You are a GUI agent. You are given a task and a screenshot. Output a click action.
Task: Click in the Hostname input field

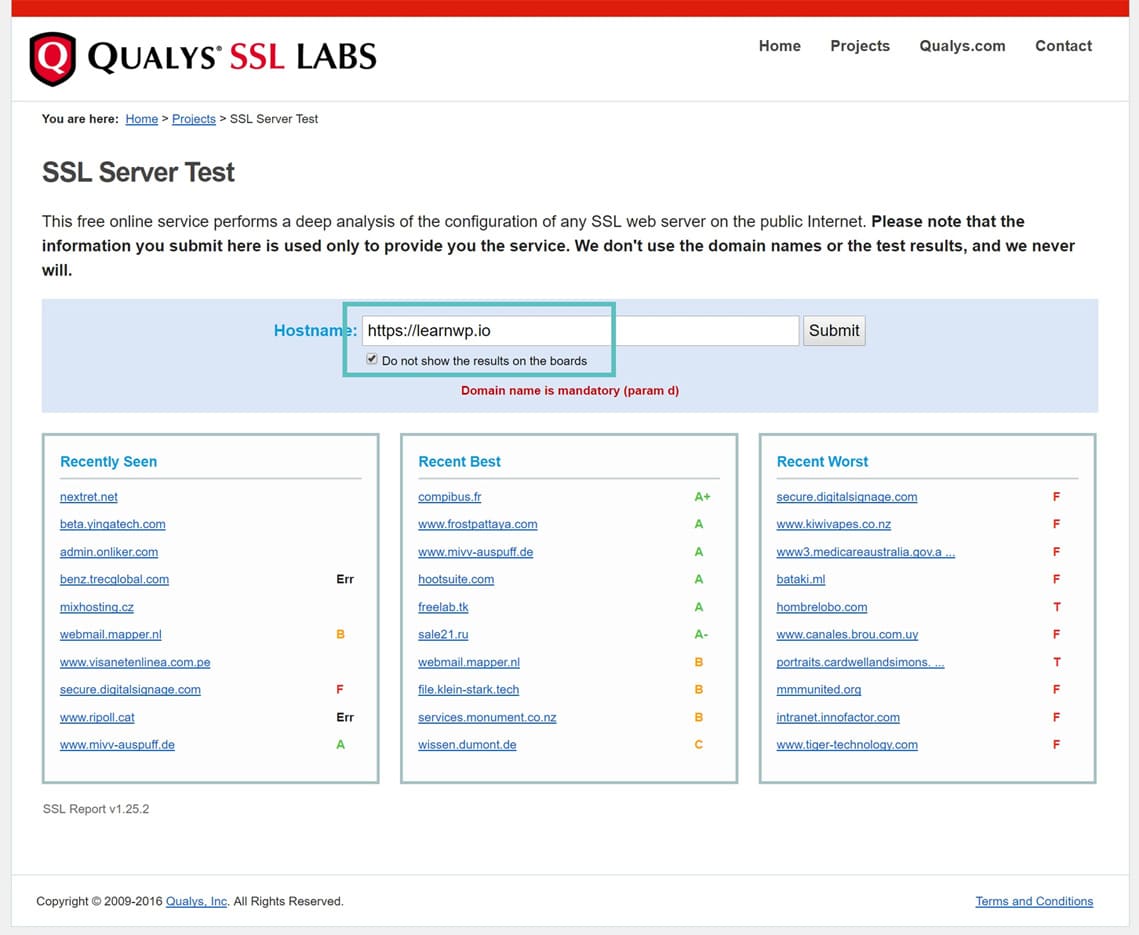click(480, 328)
